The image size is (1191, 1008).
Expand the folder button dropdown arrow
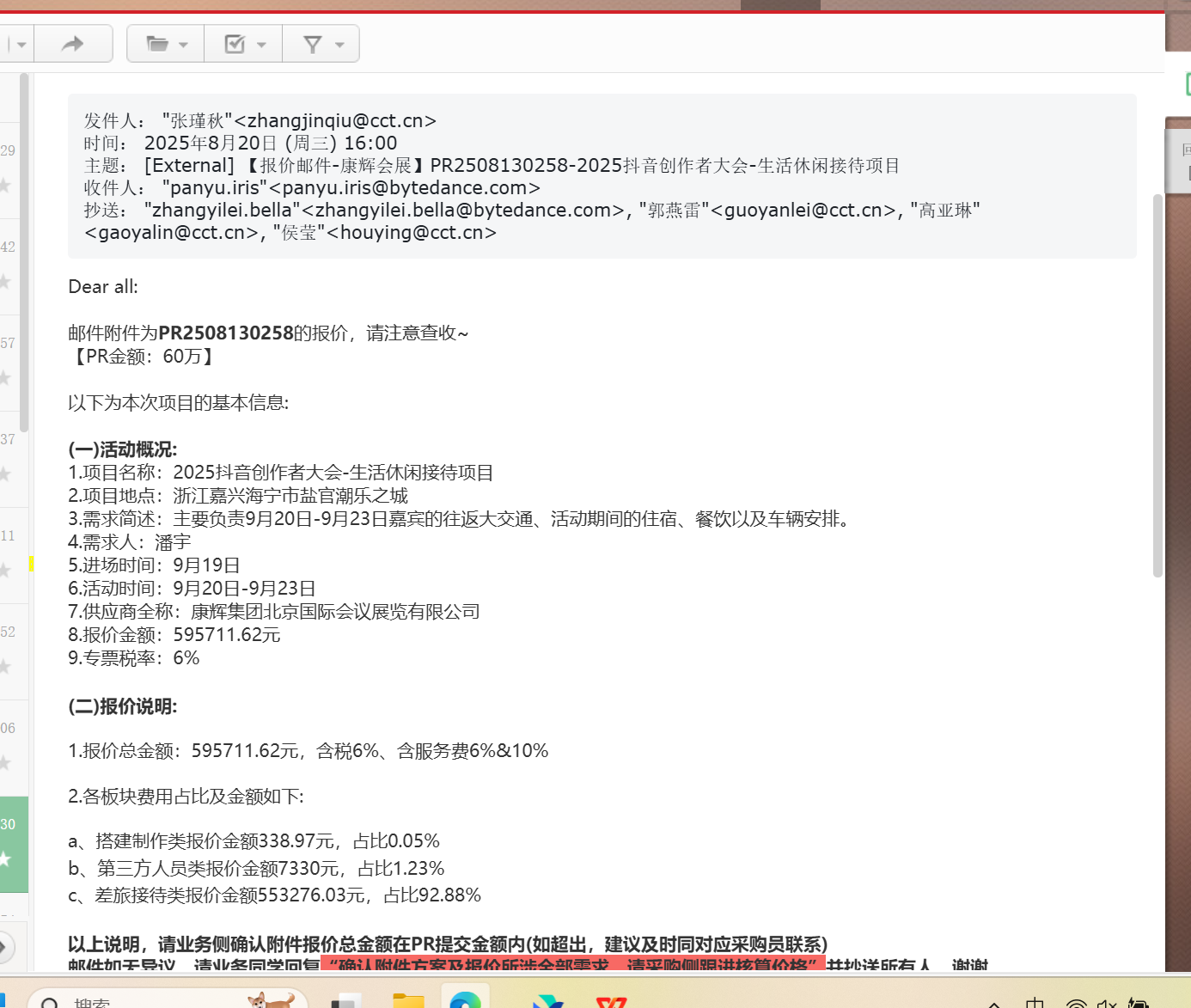pyautogui.click(x=183, y=45)
